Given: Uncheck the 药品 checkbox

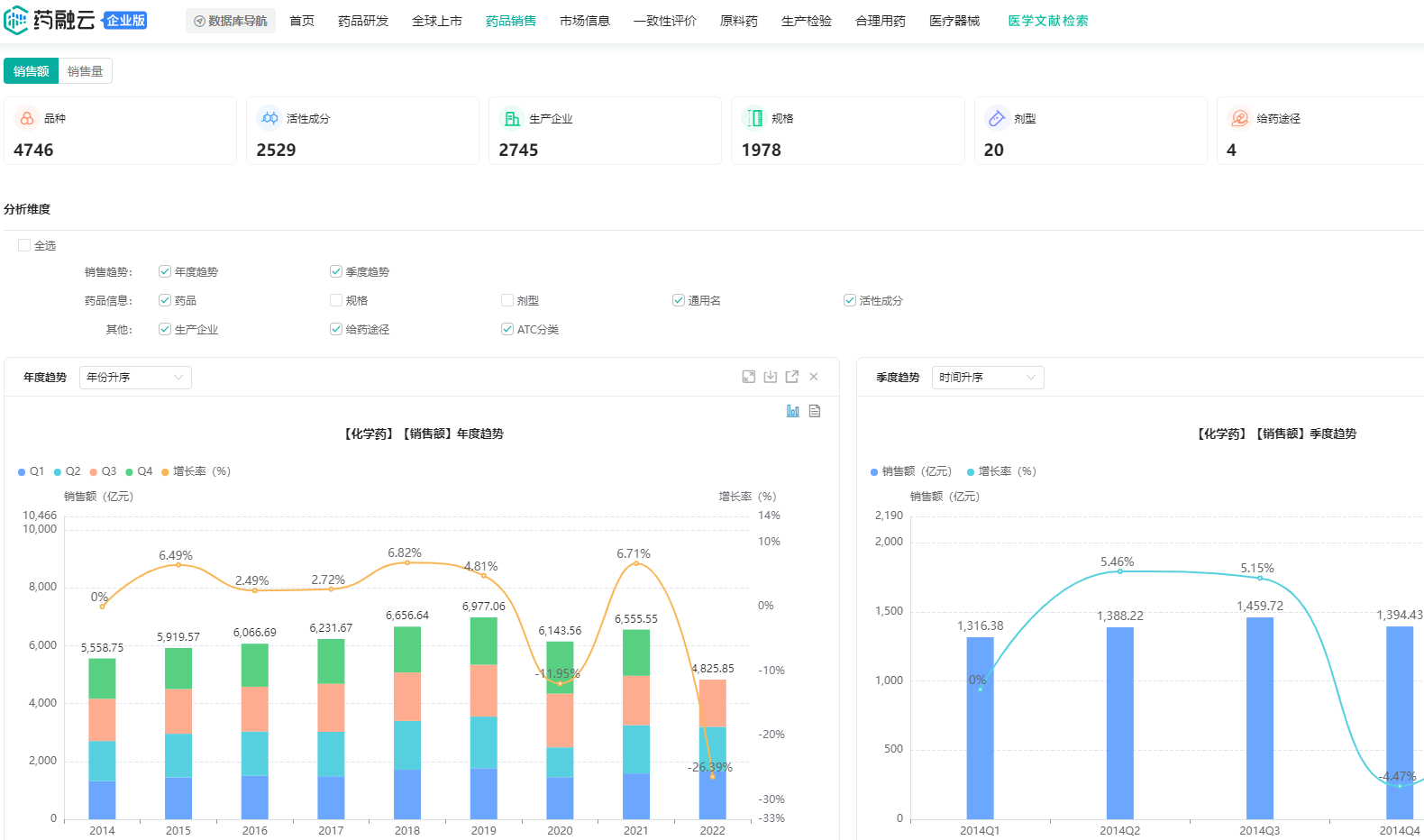Looking at the screenshot, I should [165, 300].
